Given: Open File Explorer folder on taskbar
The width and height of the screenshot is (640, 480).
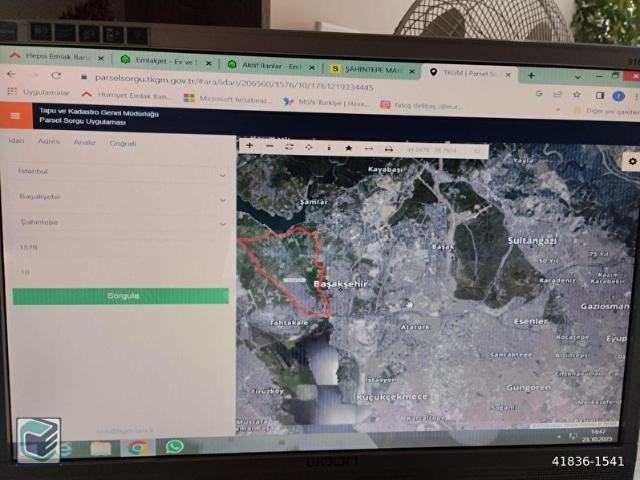Looking at the screenshot, I should pyautogui.click(x=101, y=448).
